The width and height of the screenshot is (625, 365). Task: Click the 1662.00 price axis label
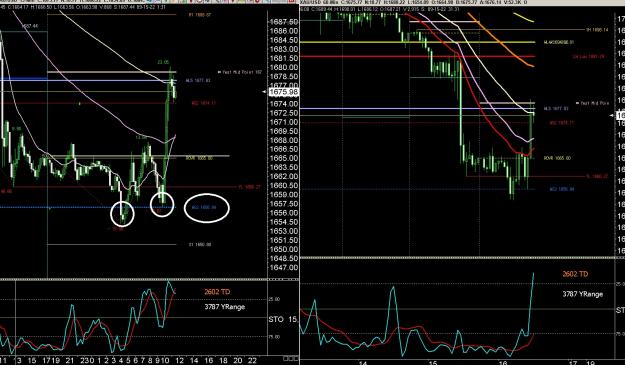pos(284,177)
